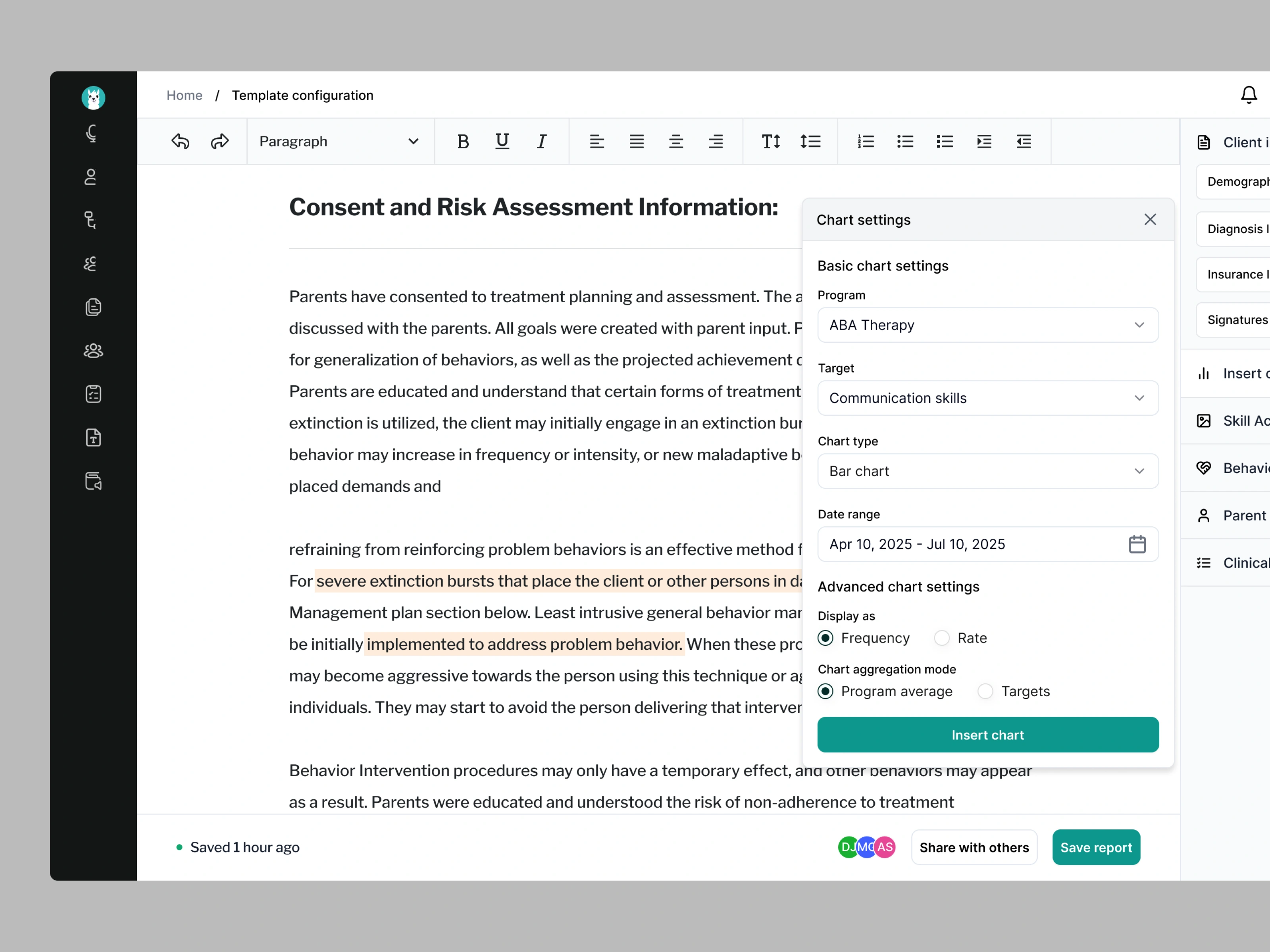Toggle bold formatting
Screen dimensions: 1270x952
(463, 141)
